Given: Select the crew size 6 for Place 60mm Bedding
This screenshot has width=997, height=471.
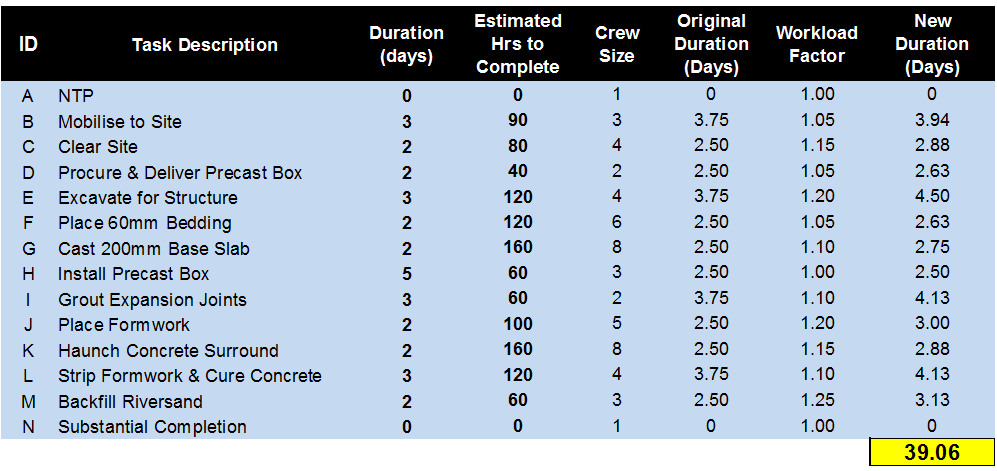Looking at the screenshot, I should pyautogui.click(x=616, y=222).
